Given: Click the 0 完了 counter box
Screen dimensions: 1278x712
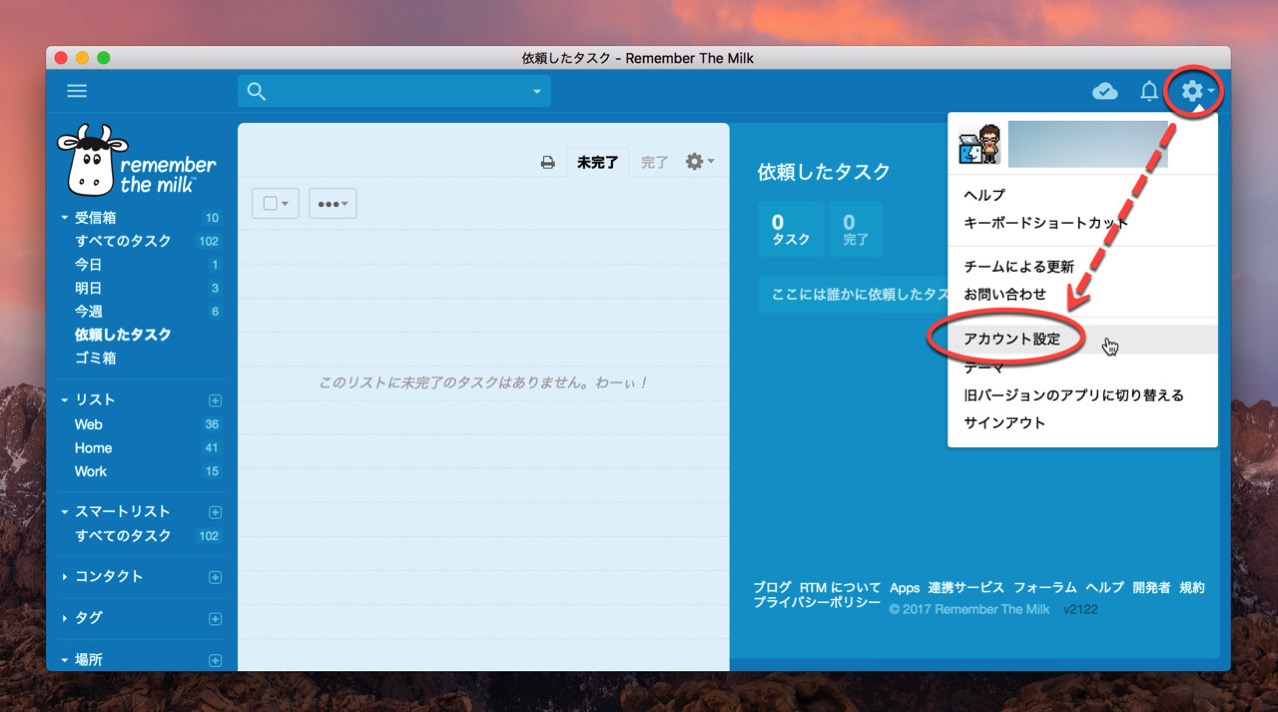Looking at the screenshot, I should click(x=856, y=229).
